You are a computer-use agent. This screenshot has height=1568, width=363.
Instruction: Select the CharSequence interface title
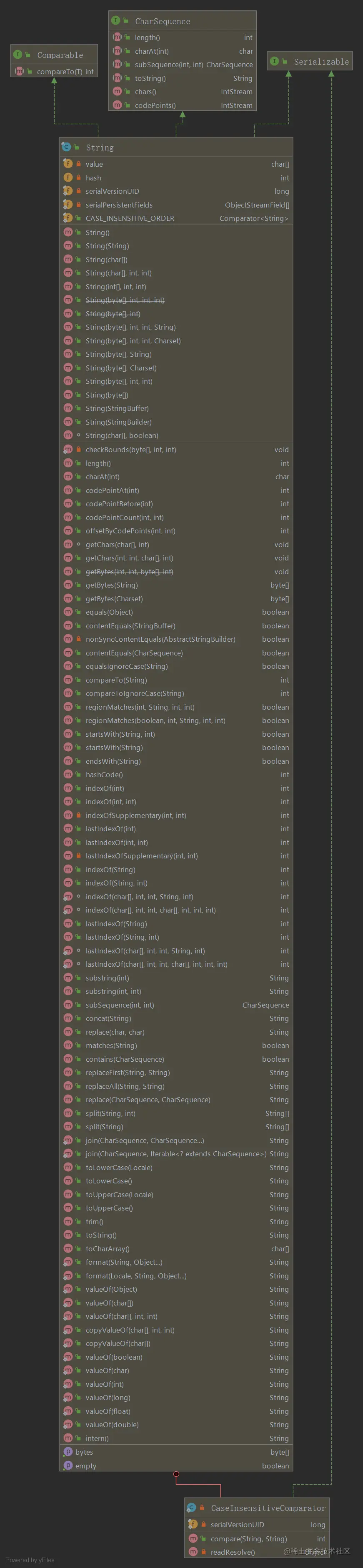pos(162,21)
